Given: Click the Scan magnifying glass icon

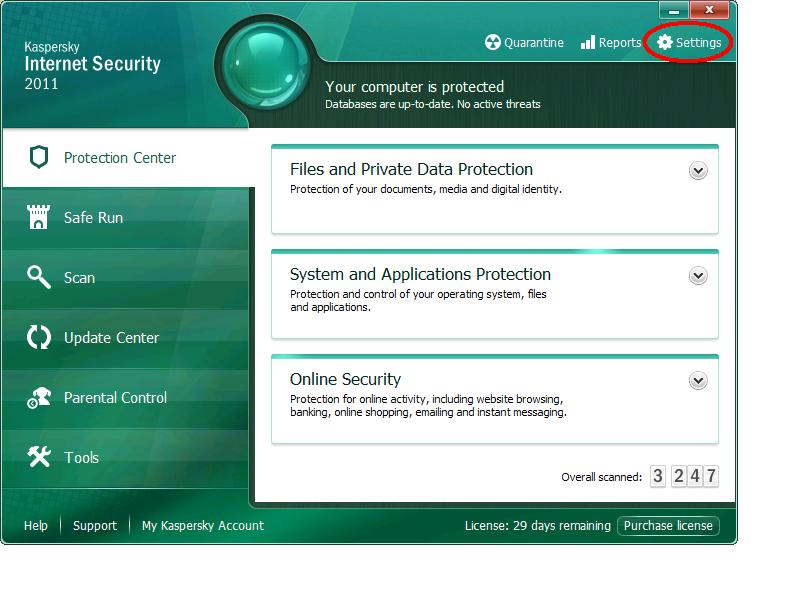Looking at the screenshot, I should 39,277.
